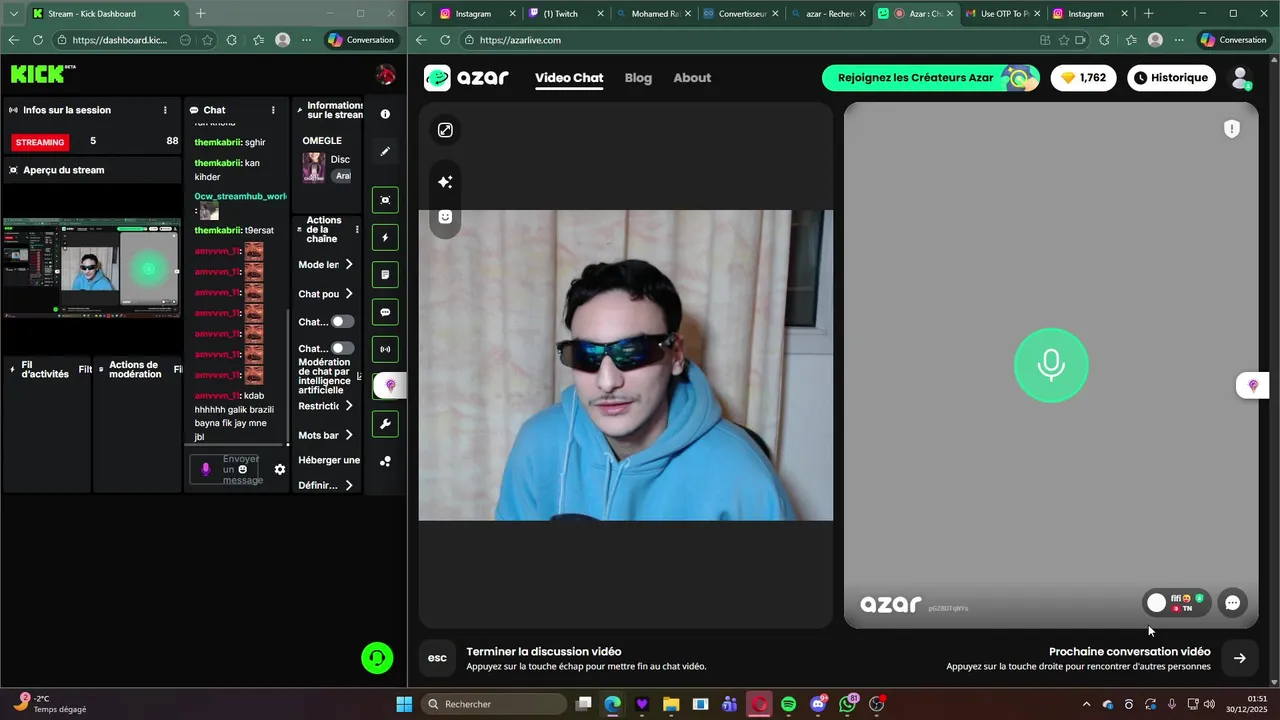Viewport: 1280px width, 720px height.
Task: Open Actions de la chaîne panel menu
Action: (x=357, y=230)
